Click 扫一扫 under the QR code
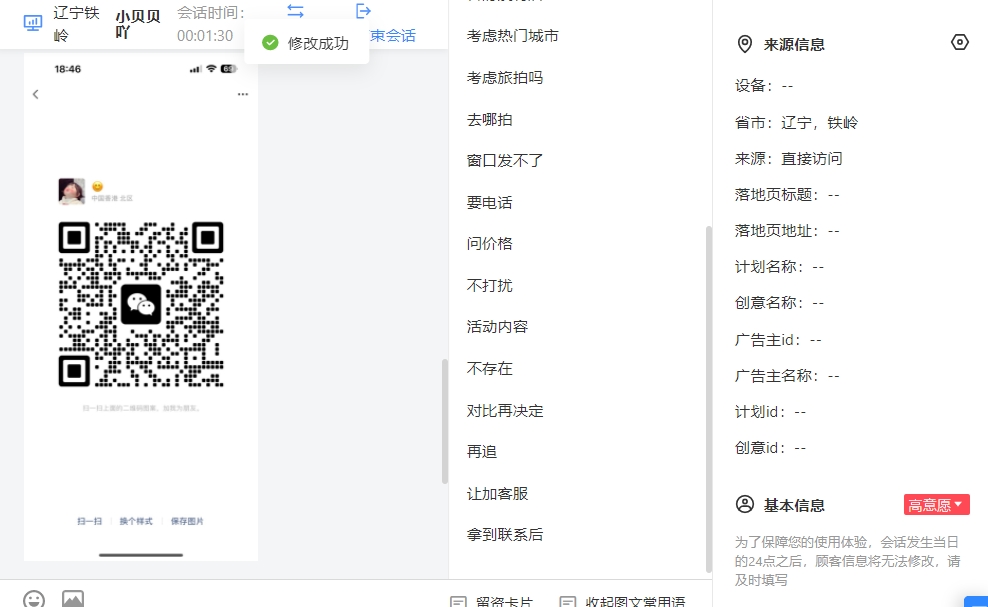 (89, 521)
